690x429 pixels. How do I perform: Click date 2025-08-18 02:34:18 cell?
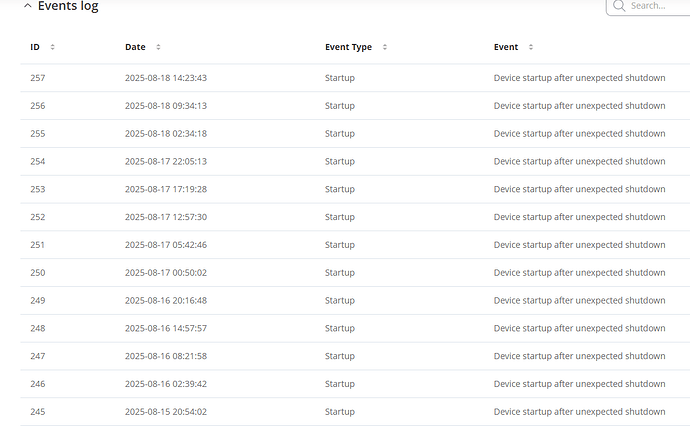point(166,134)
